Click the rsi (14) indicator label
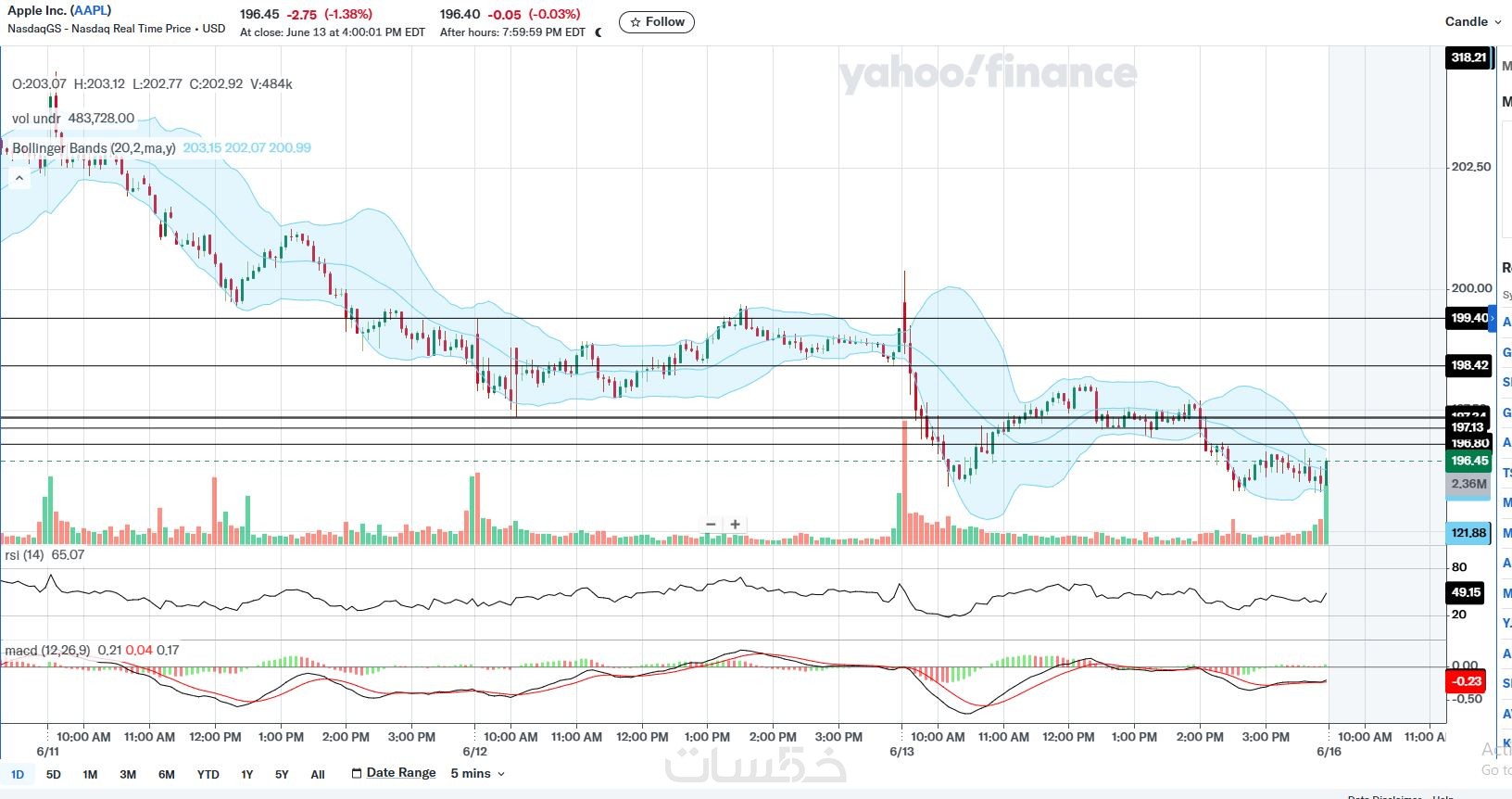This screenshot has width=1512, height=799. coord(24,555)
